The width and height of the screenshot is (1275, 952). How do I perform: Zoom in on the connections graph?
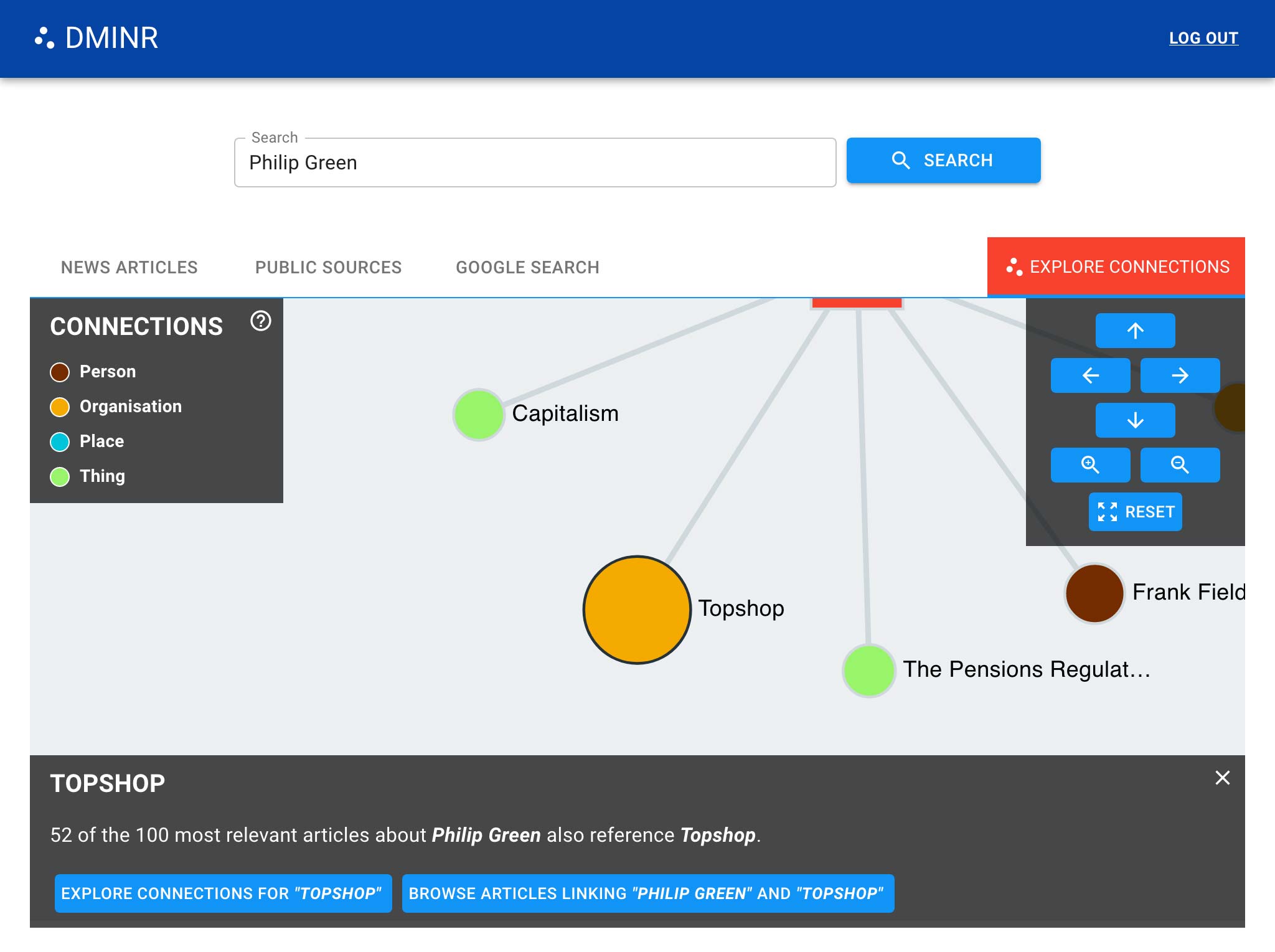(1090, 465)
